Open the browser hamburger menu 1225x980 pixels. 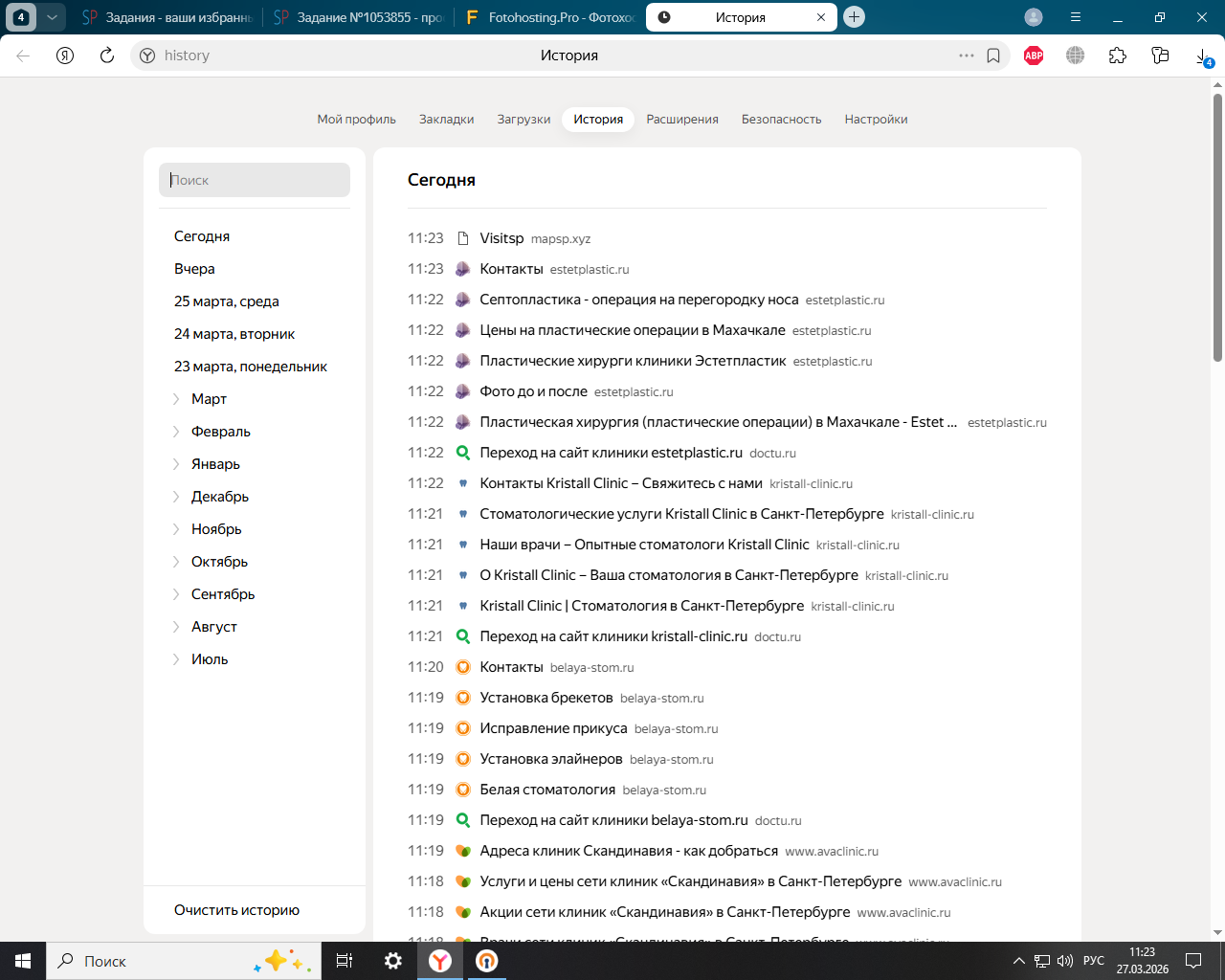pos(1076,17)
